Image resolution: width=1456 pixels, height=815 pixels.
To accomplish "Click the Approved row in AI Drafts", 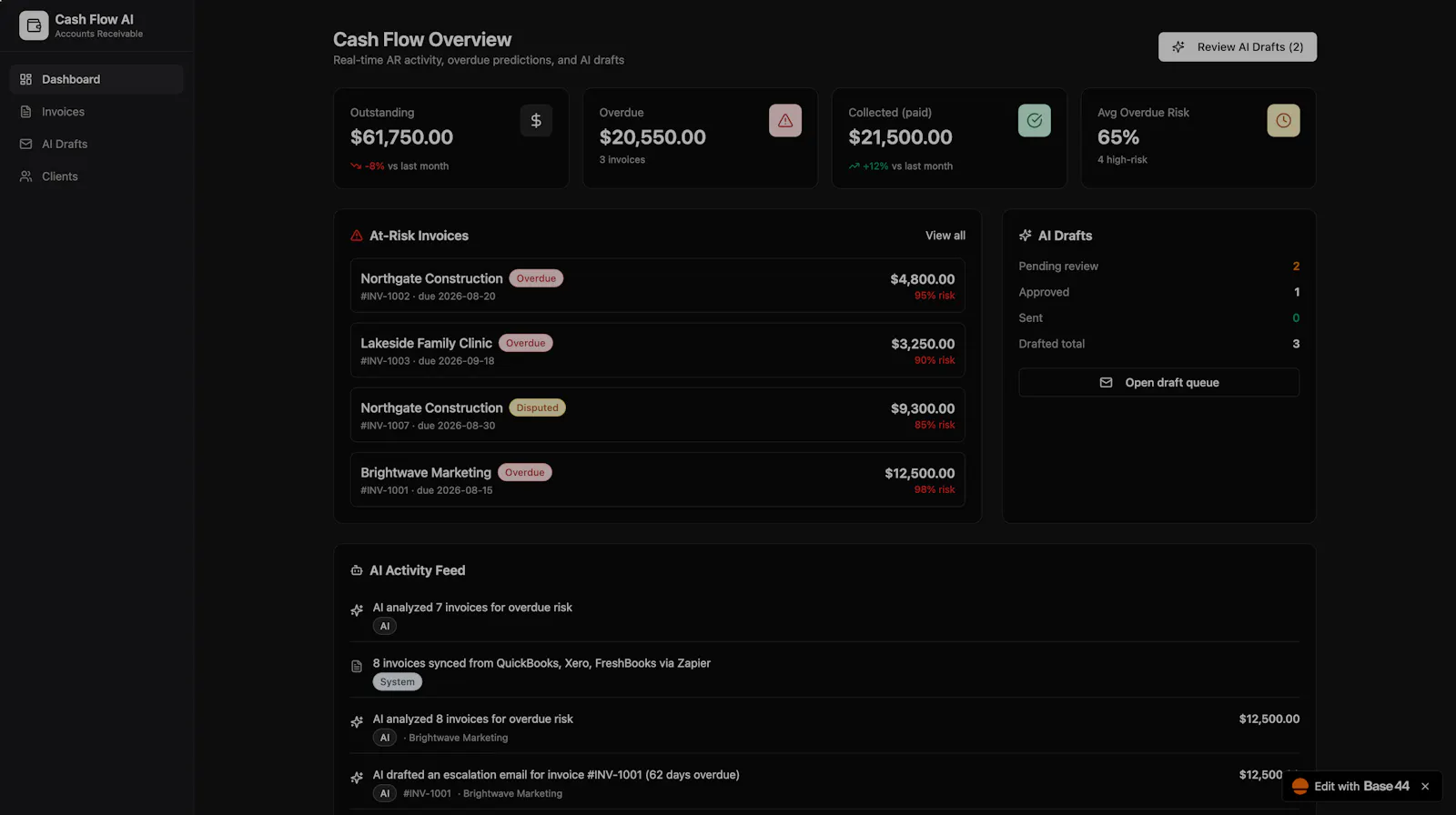I will (1158, 292).
